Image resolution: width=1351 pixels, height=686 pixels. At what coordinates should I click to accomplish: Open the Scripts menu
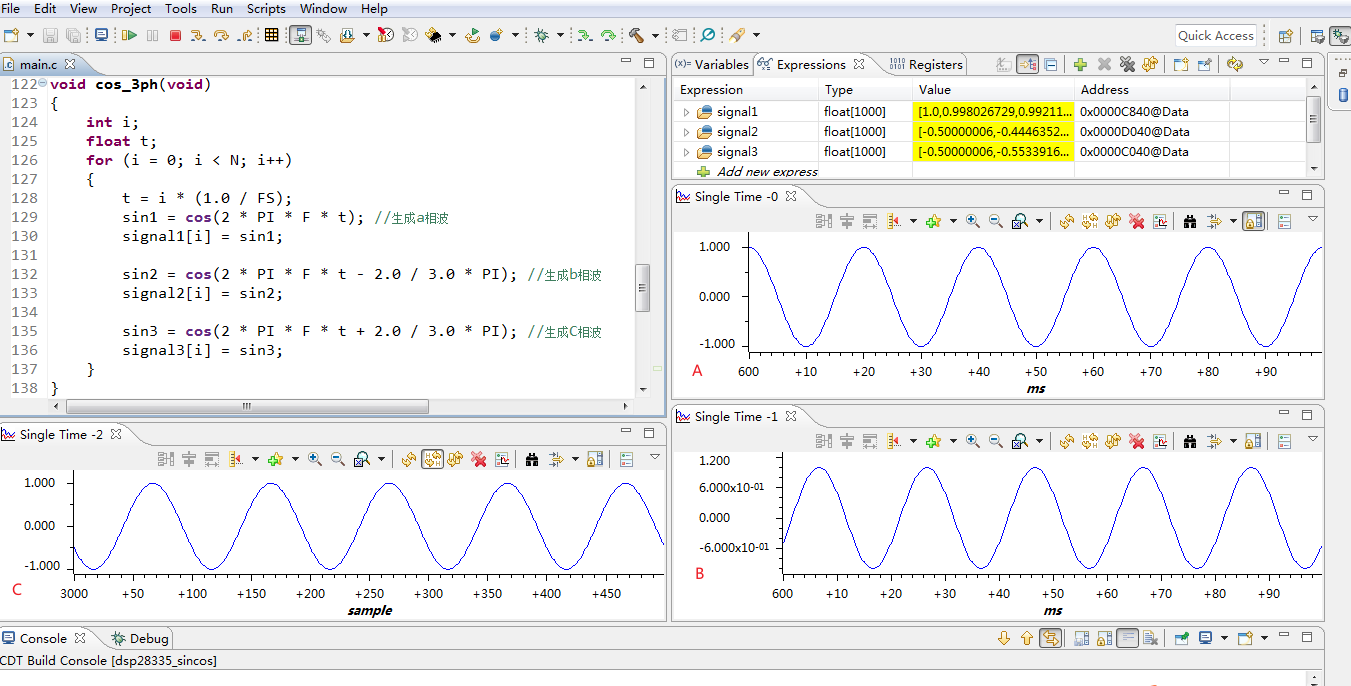(x=267, y=9)
